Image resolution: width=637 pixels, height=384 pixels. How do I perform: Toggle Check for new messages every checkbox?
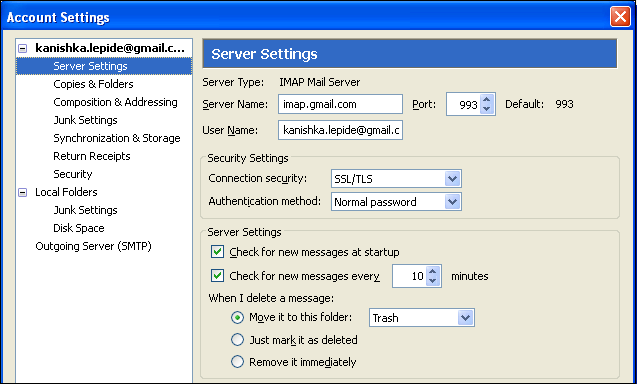[217, 276]
